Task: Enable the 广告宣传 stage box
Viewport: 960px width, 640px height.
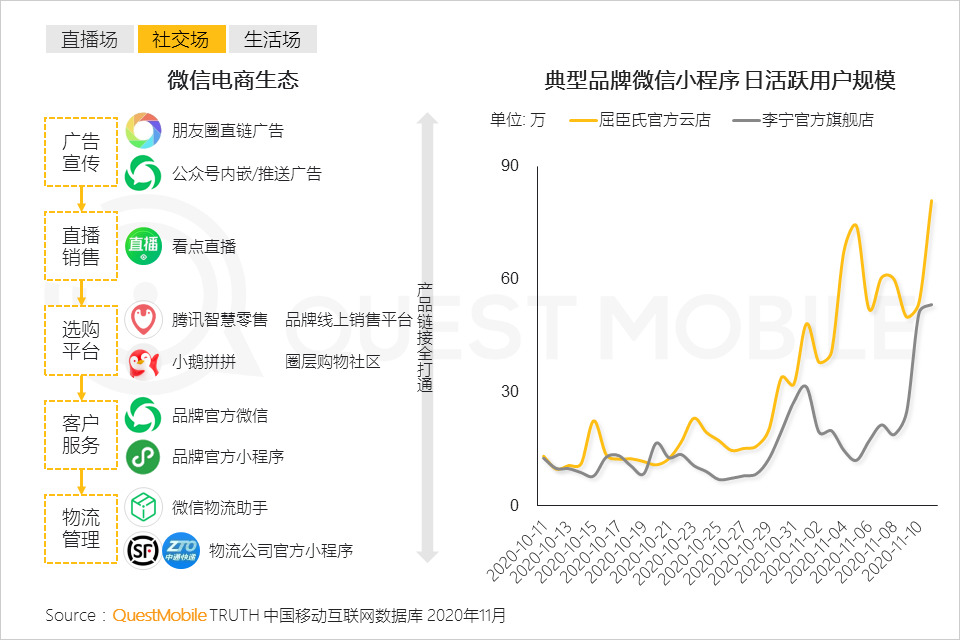Action: (80, 152)
